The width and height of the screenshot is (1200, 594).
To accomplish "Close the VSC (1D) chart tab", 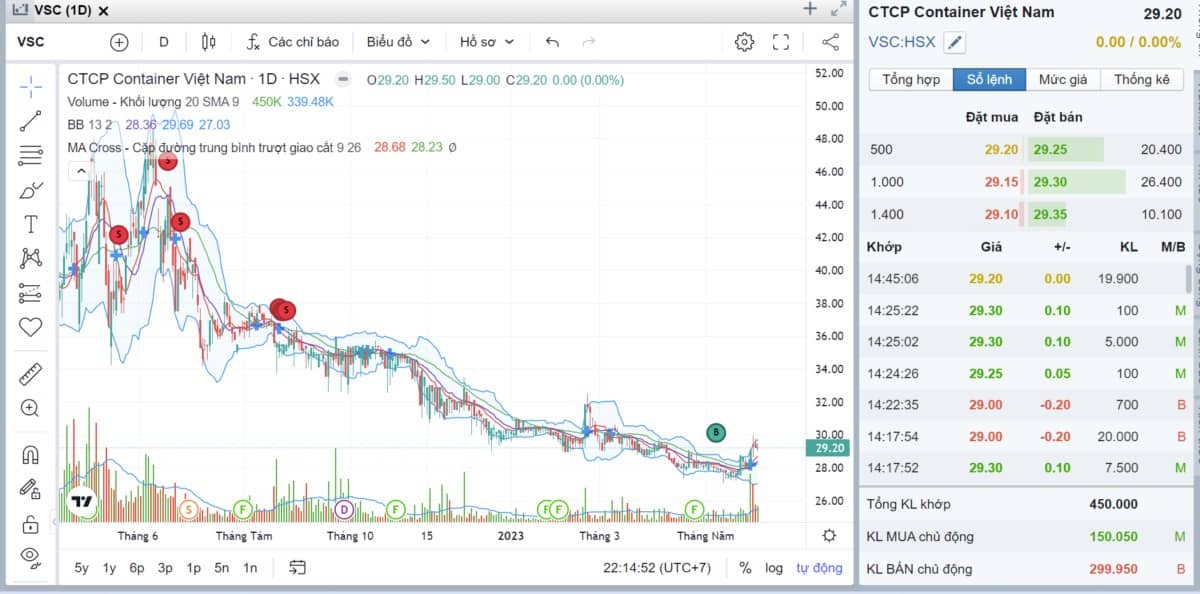I will (104, 10).
